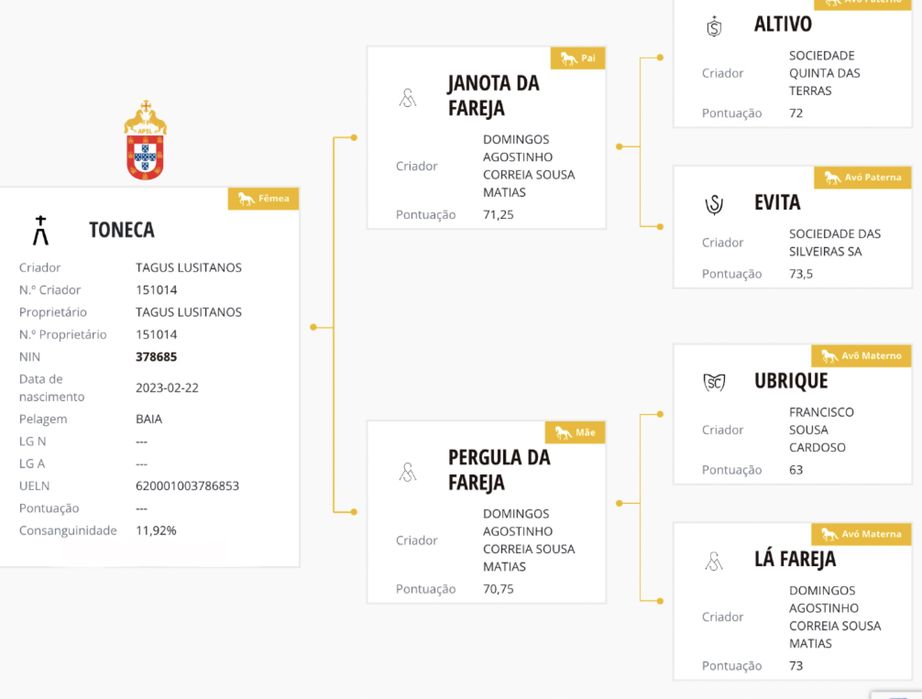This screenshot has width=922, height=699.
Task: Click the brand icon next to LÁ FAREJA
Action: (713, 561)
